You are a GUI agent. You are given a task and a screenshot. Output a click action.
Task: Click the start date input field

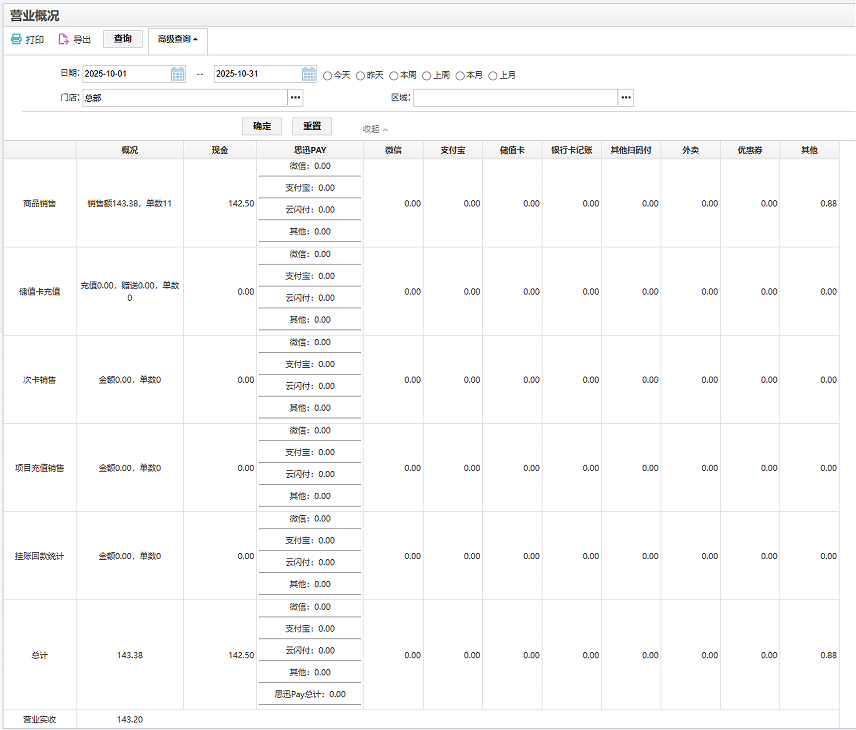126,74
